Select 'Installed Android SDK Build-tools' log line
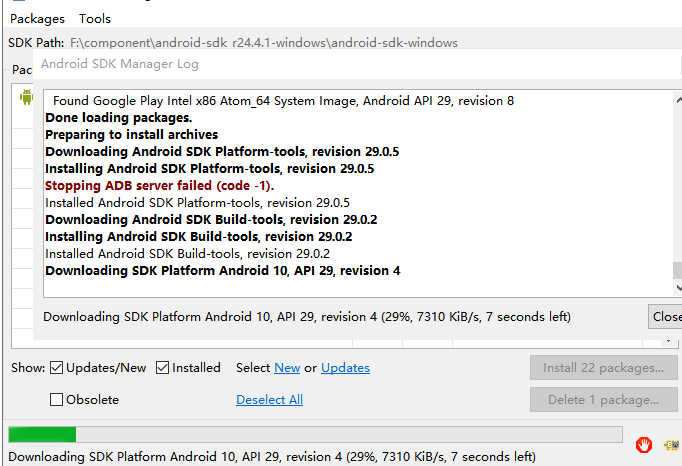 pos(187,254)
